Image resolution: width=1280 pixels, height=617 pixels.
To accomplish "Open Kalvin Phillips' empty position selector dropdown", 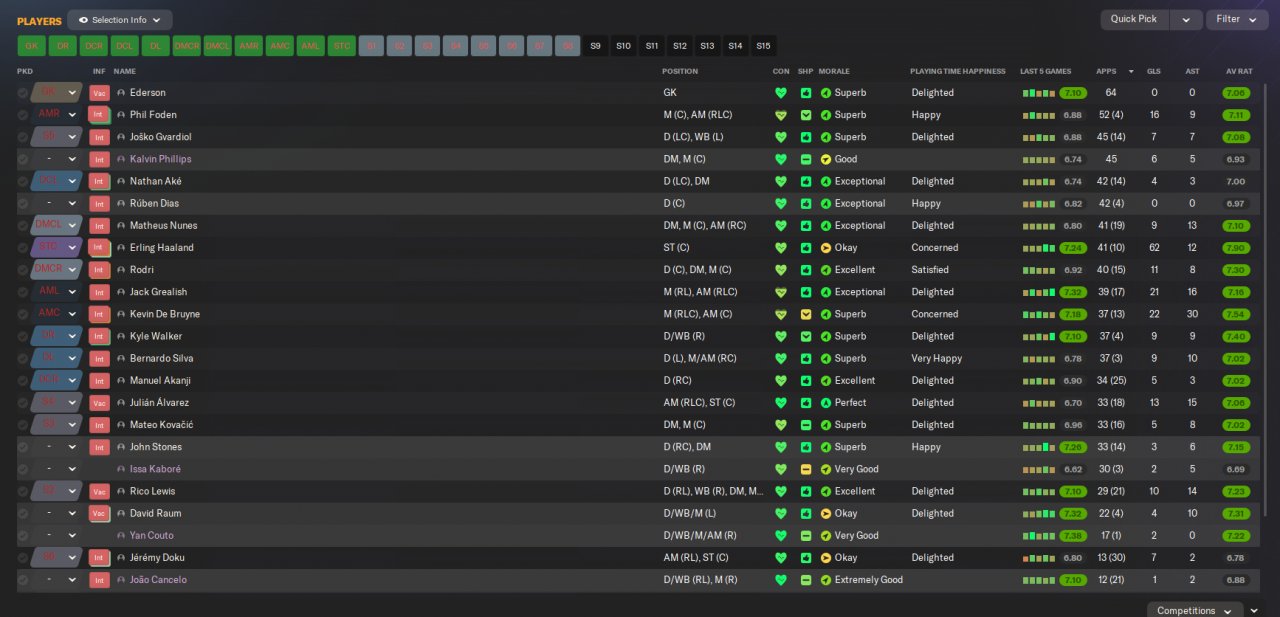I will click(x=56, y=159).
